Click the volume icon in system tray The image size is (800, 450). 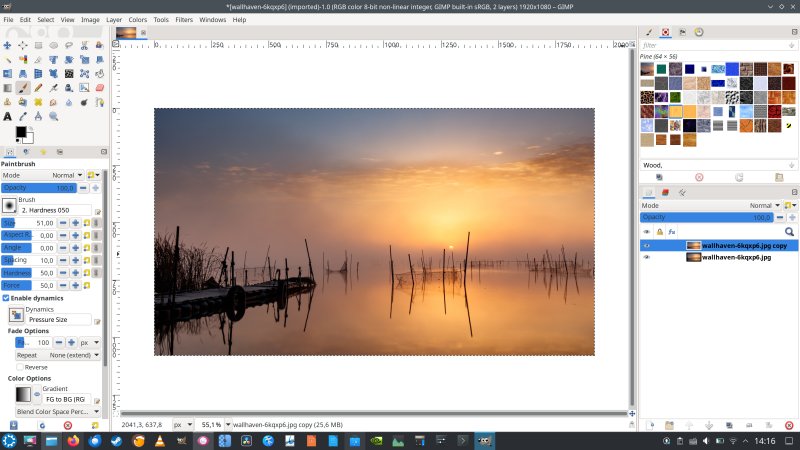[x=706, y=441]
